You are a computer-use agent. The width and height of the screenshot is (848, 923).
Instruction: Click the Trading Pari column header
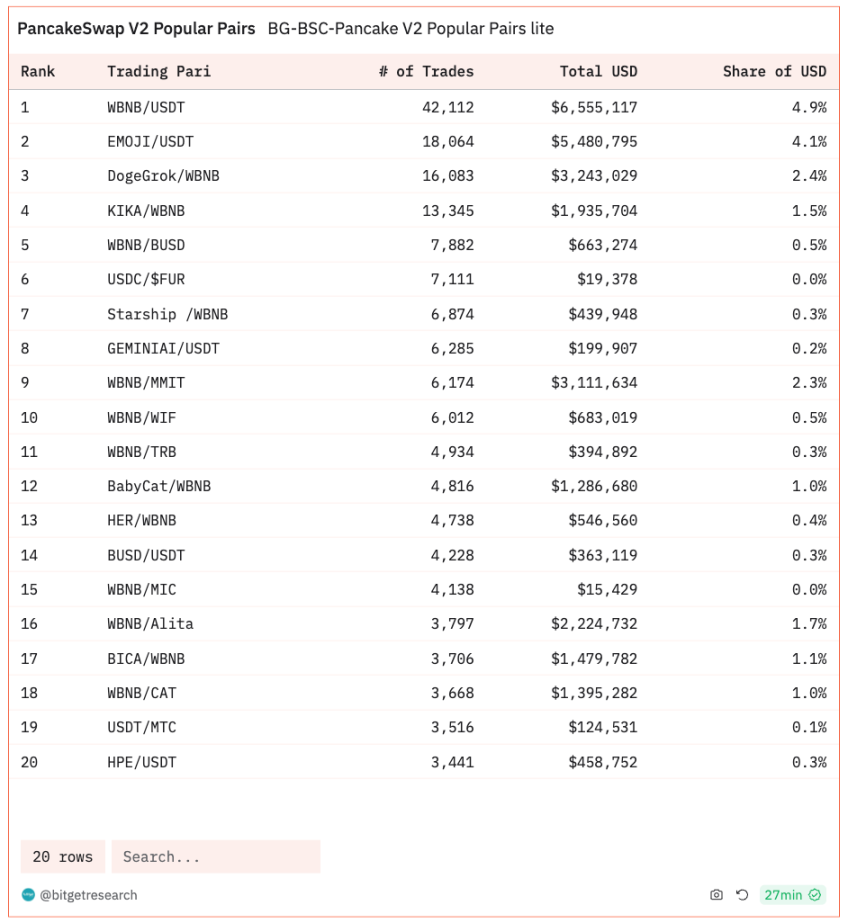pos(159,71)
